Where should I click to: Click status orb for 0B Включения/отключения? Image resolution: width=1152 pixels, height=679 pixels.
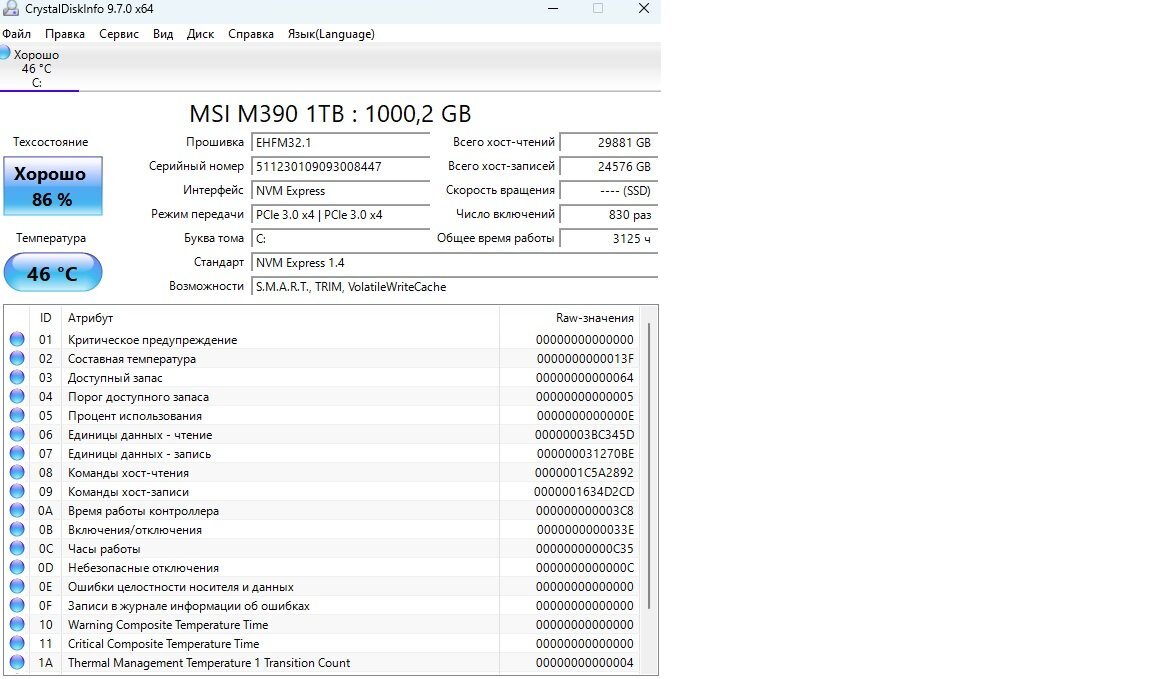pyautogui.click(x=17, y=530)
